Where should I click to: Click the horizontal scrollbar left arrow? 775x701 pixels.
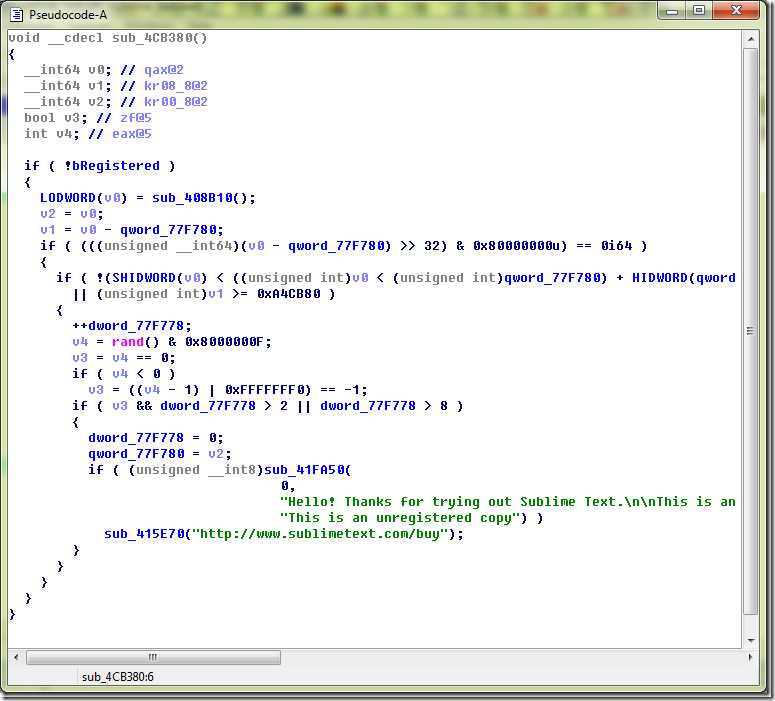coord(16,657)
